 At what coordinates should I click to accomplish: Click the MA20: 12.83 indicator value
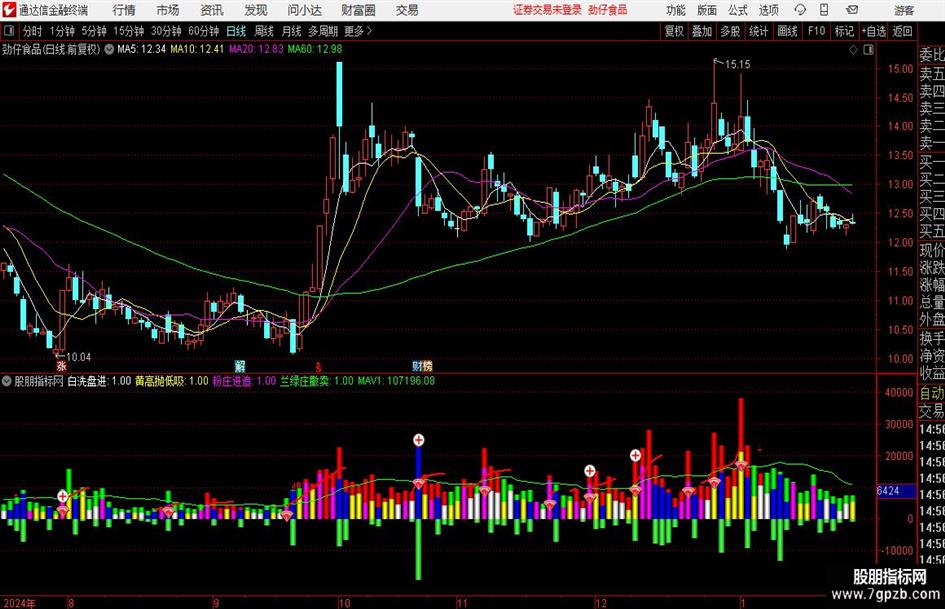click(x=256, y=49)
